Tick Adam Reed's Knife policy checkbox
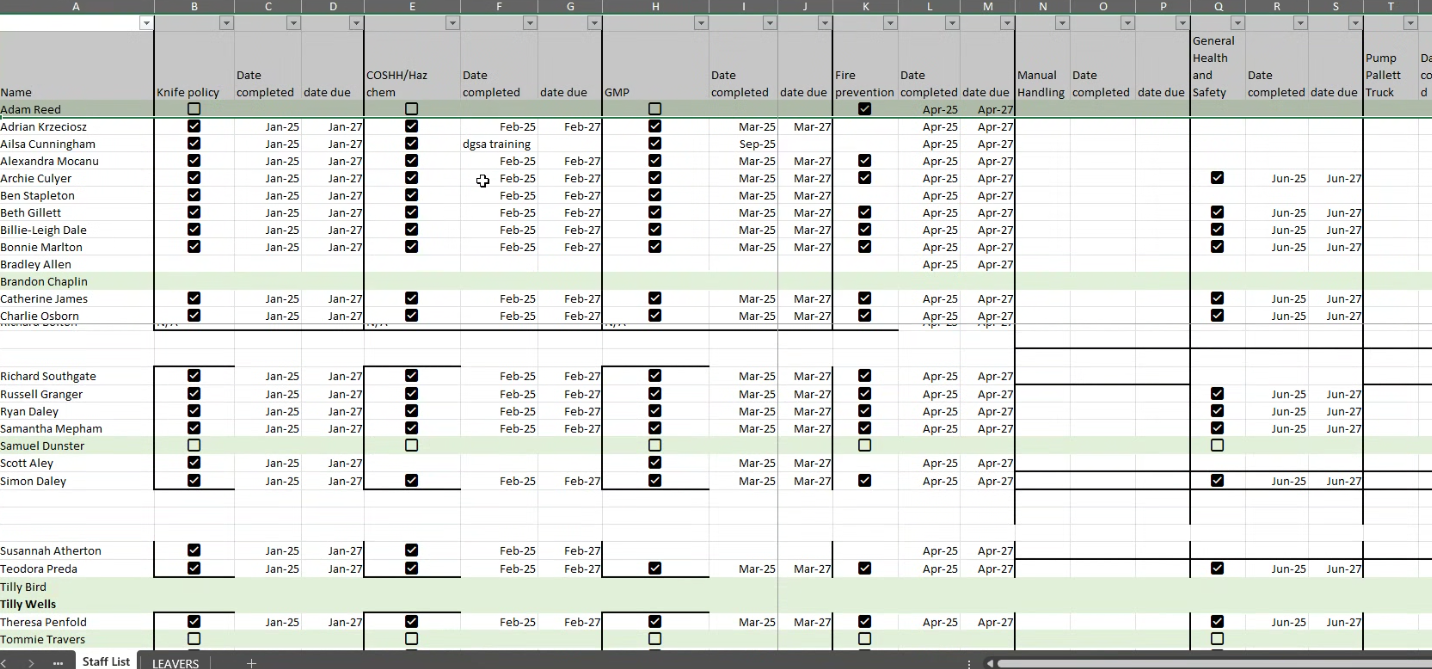The height and width of the screenshot is (669, 1432). [x=194, y=109]
